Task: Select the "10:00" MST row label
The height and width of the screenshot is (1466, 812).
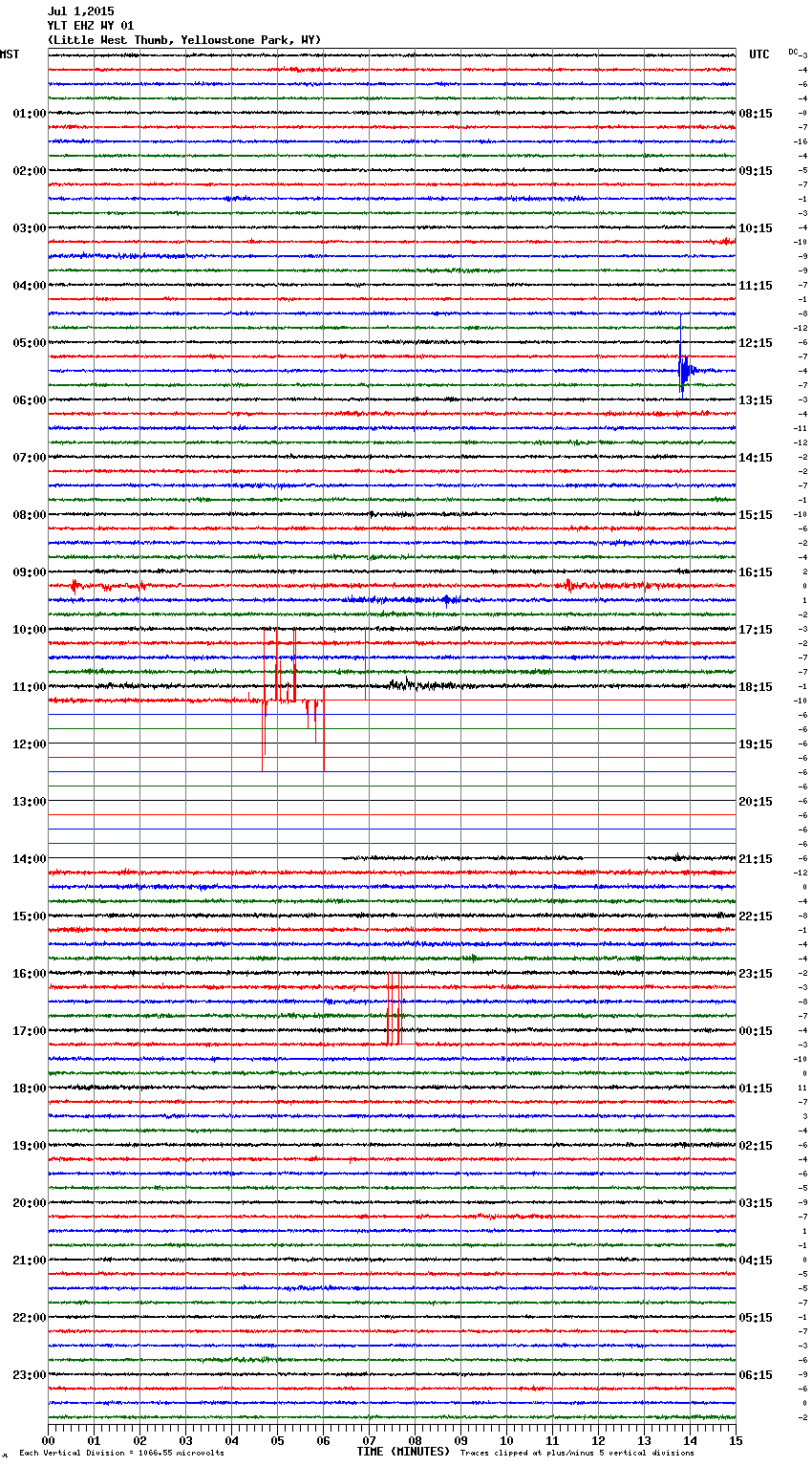Action: pos(29,630)
